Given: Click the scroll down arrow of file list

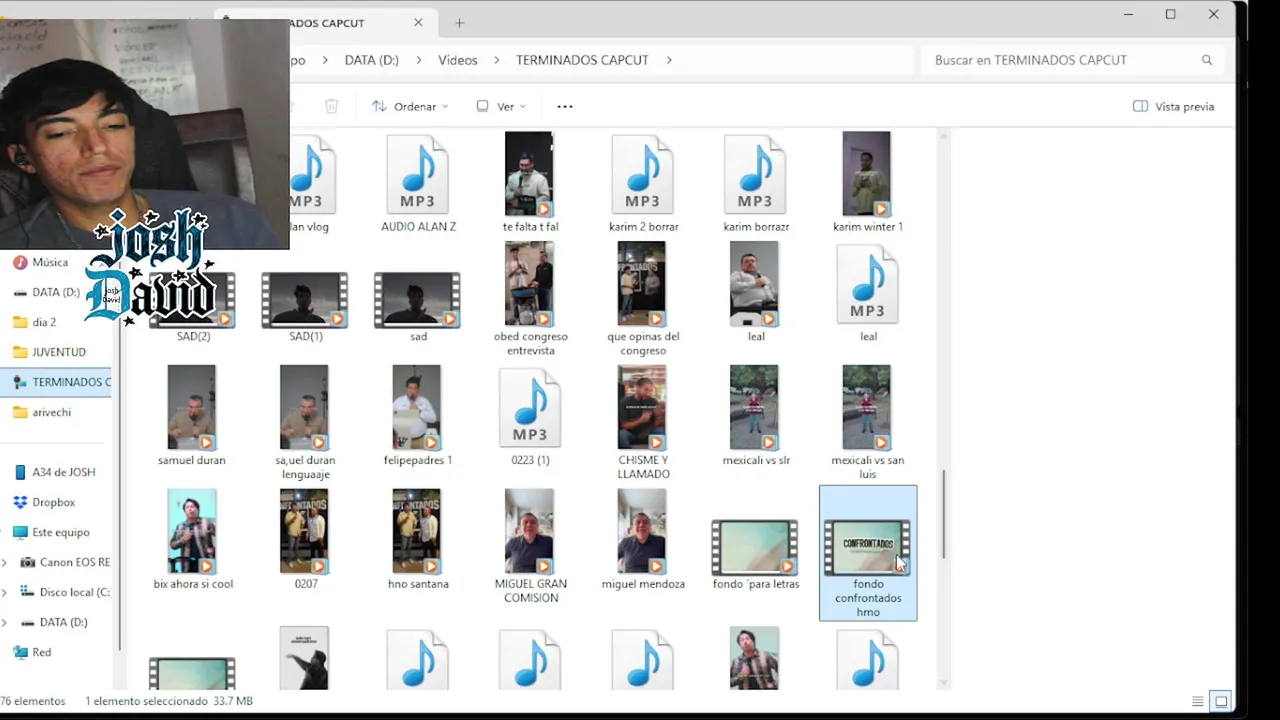Looking at the screenshot, I should pyautogui.click(x=943, y=683).
